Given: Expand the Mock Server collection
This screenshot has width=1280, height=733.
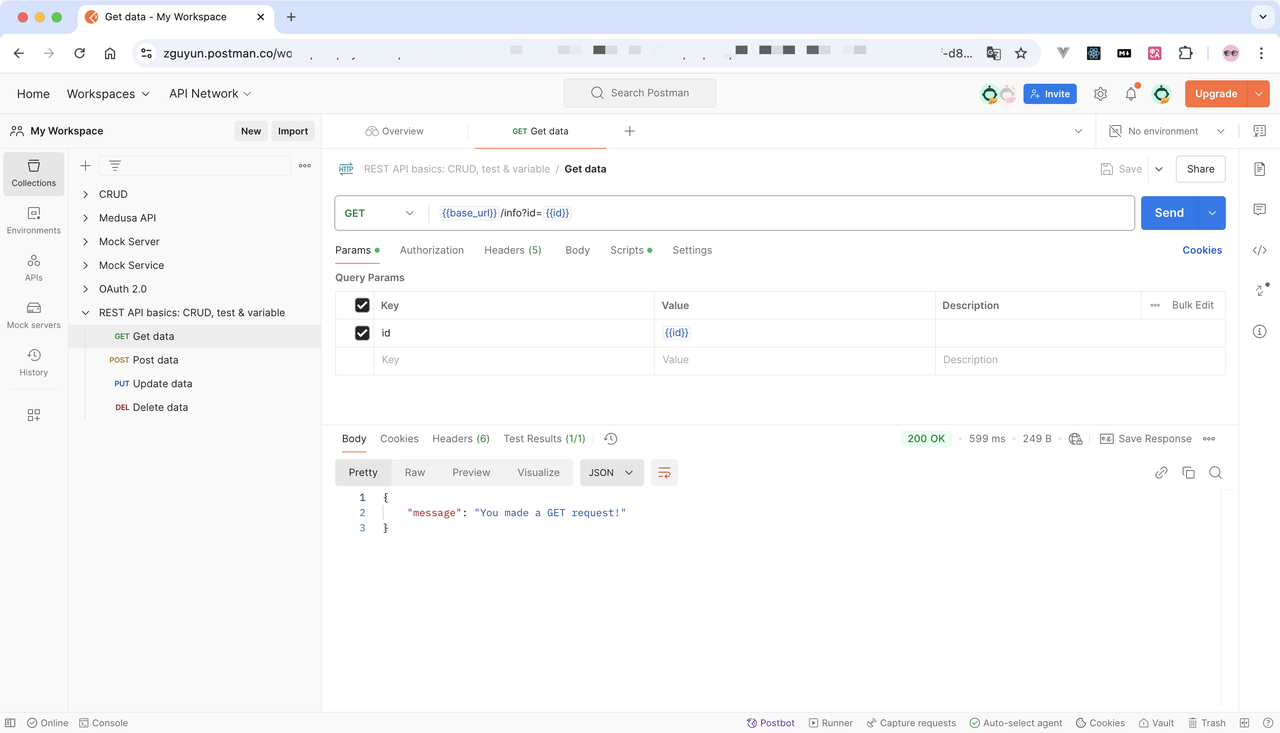Looking at the screenshot, I should click(x=85, y=242).
